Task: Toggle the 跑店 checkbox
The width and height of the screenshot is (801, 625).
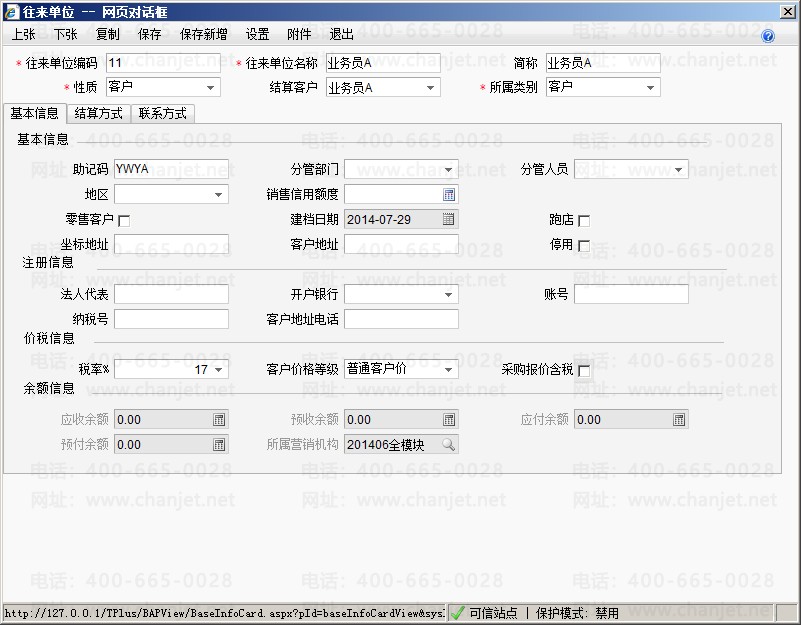Action: (584, 221)
